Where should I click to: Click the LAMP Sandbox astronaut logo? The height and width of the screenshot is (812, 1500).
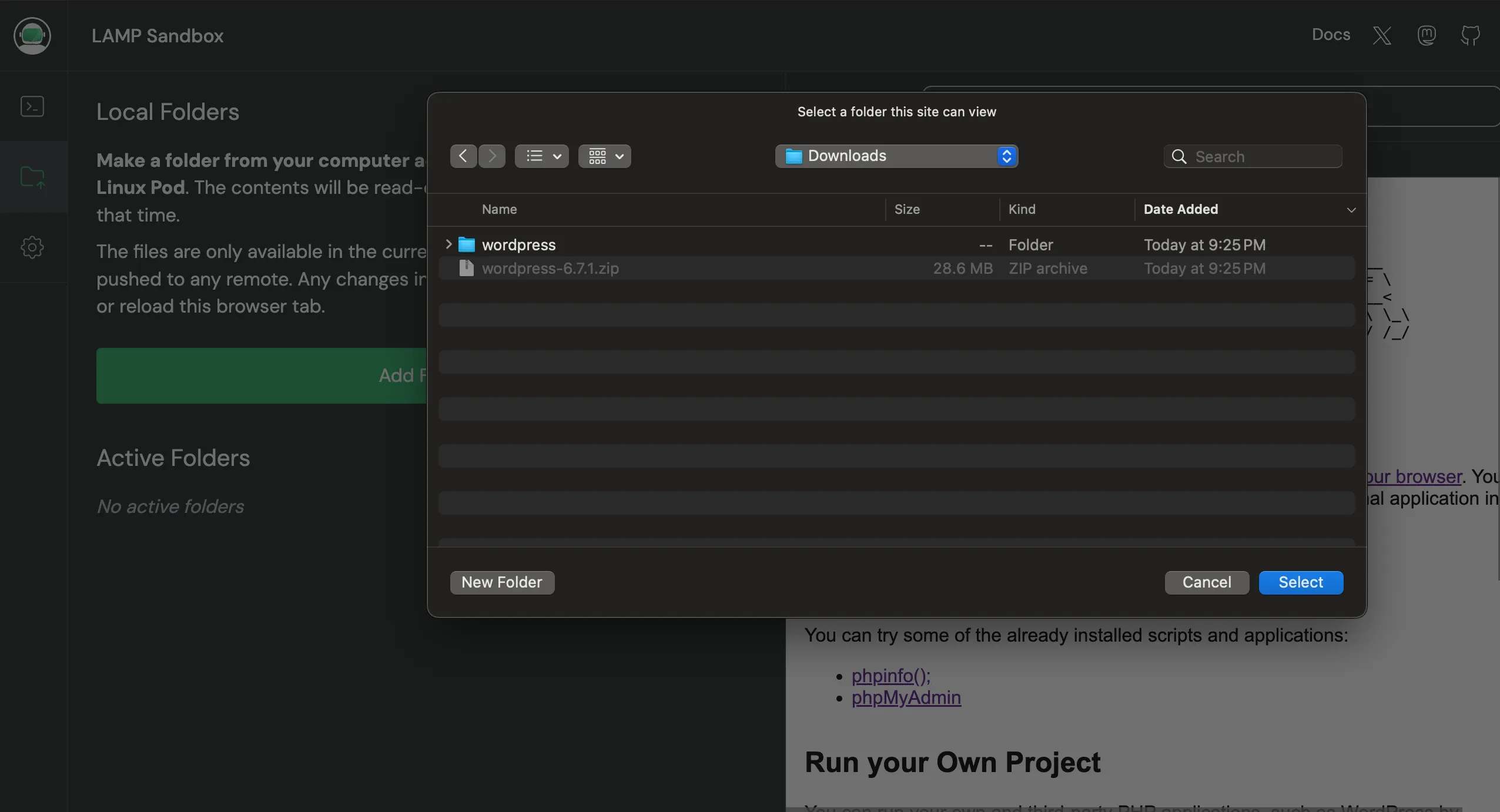(x=32, y=36)
